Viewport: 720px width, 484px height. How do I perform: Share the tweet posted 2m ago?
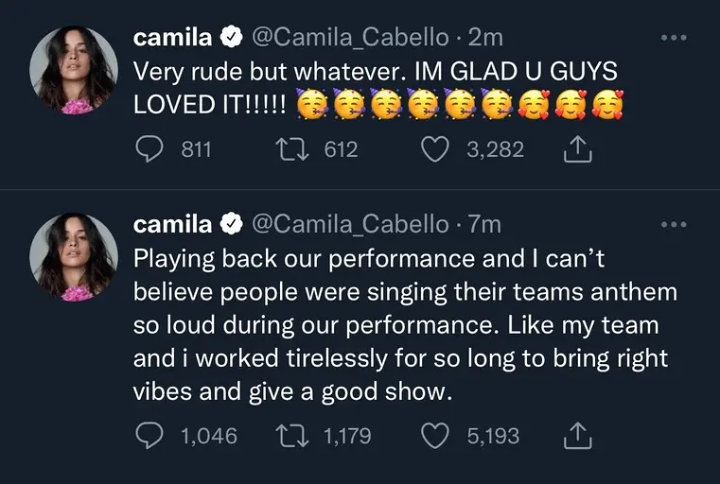point(578,150)
